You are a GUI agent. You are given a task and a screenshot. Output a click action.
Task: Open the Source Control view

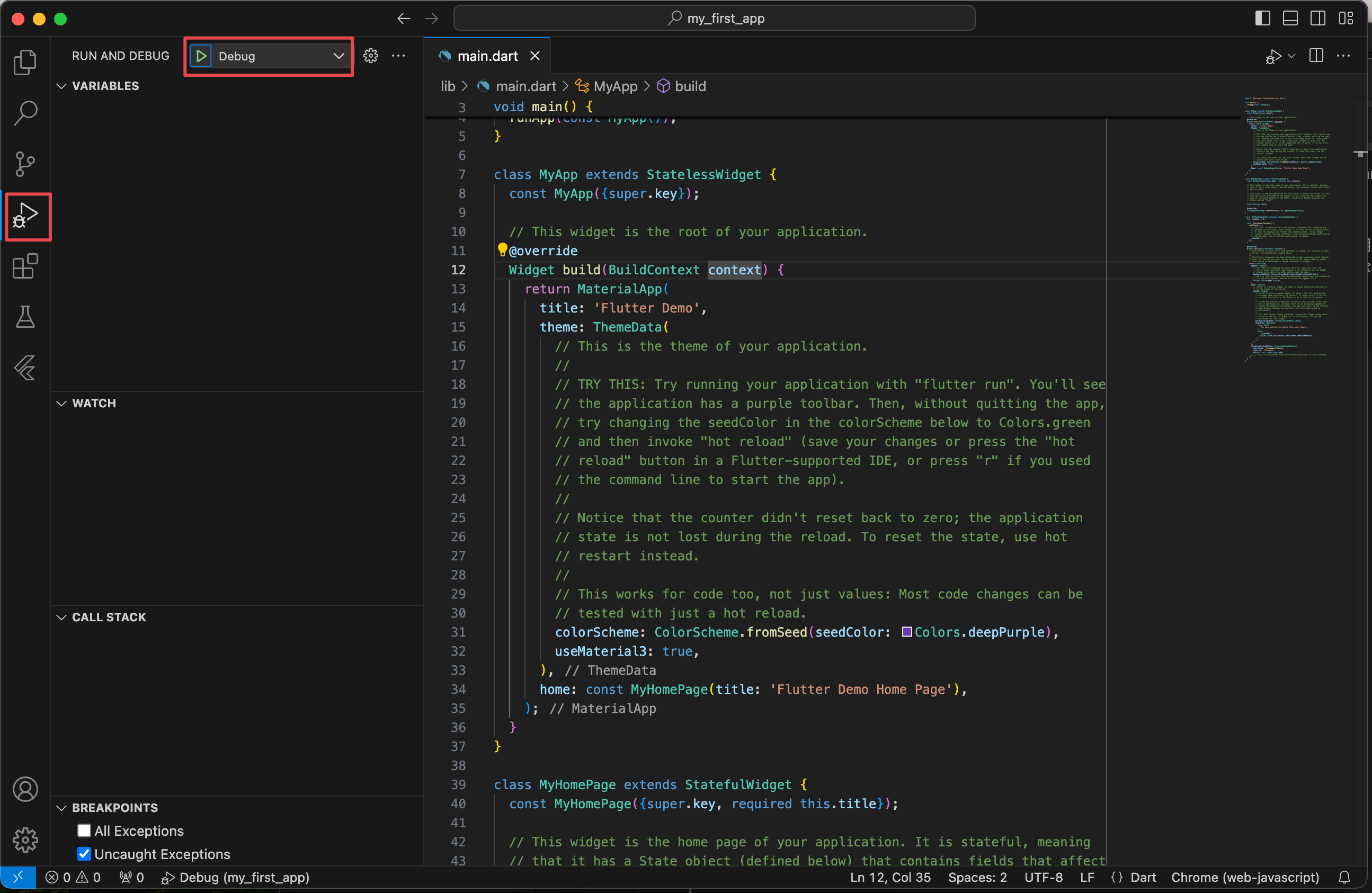coord(25,164)
